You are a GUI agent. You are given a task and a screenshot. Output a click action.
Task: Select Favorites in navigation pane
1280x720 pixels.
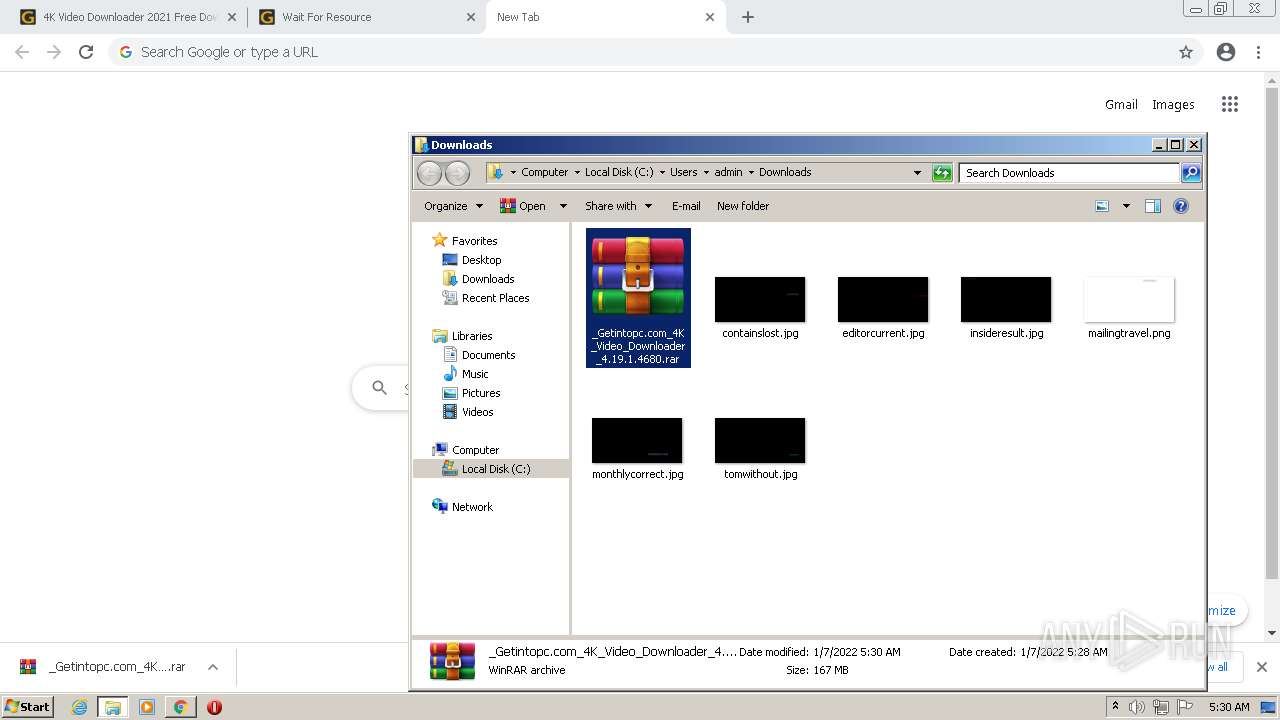coord(474,241)
